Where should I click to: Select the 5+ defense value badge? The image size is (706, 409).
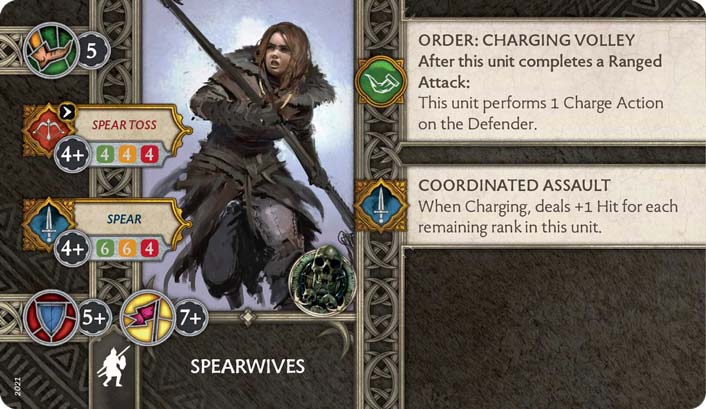tap(94, 318)
